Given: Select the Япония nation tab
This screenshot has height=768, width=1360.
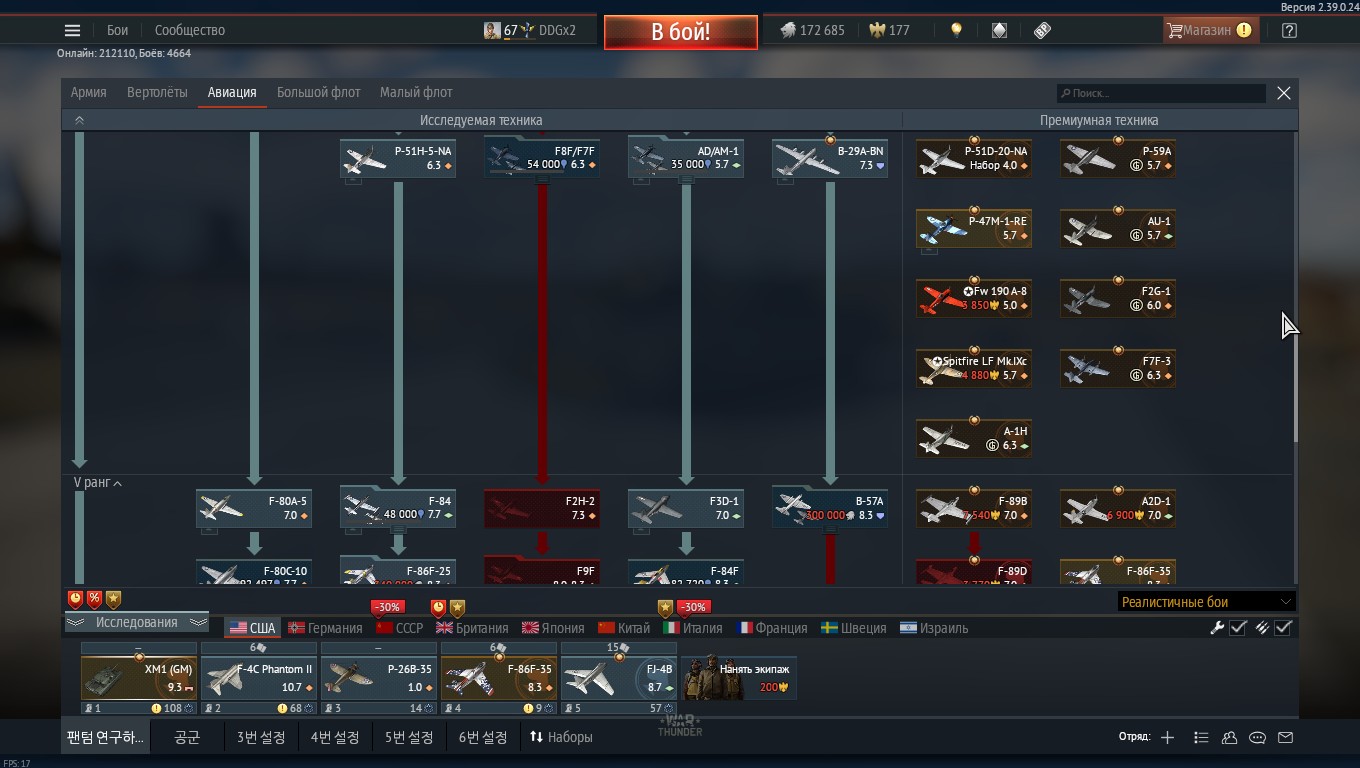Looking at the screenshot, I should 551,628.
